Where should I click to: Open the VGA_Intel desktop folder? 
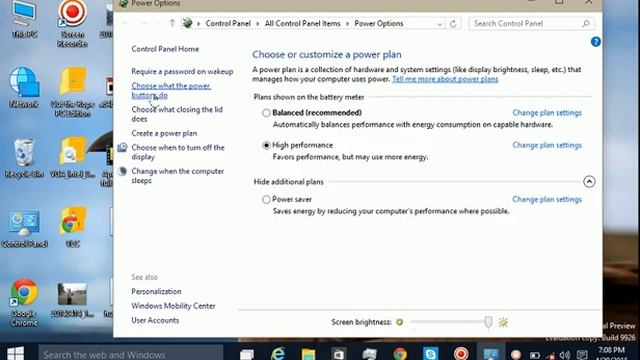pos(73,157)
